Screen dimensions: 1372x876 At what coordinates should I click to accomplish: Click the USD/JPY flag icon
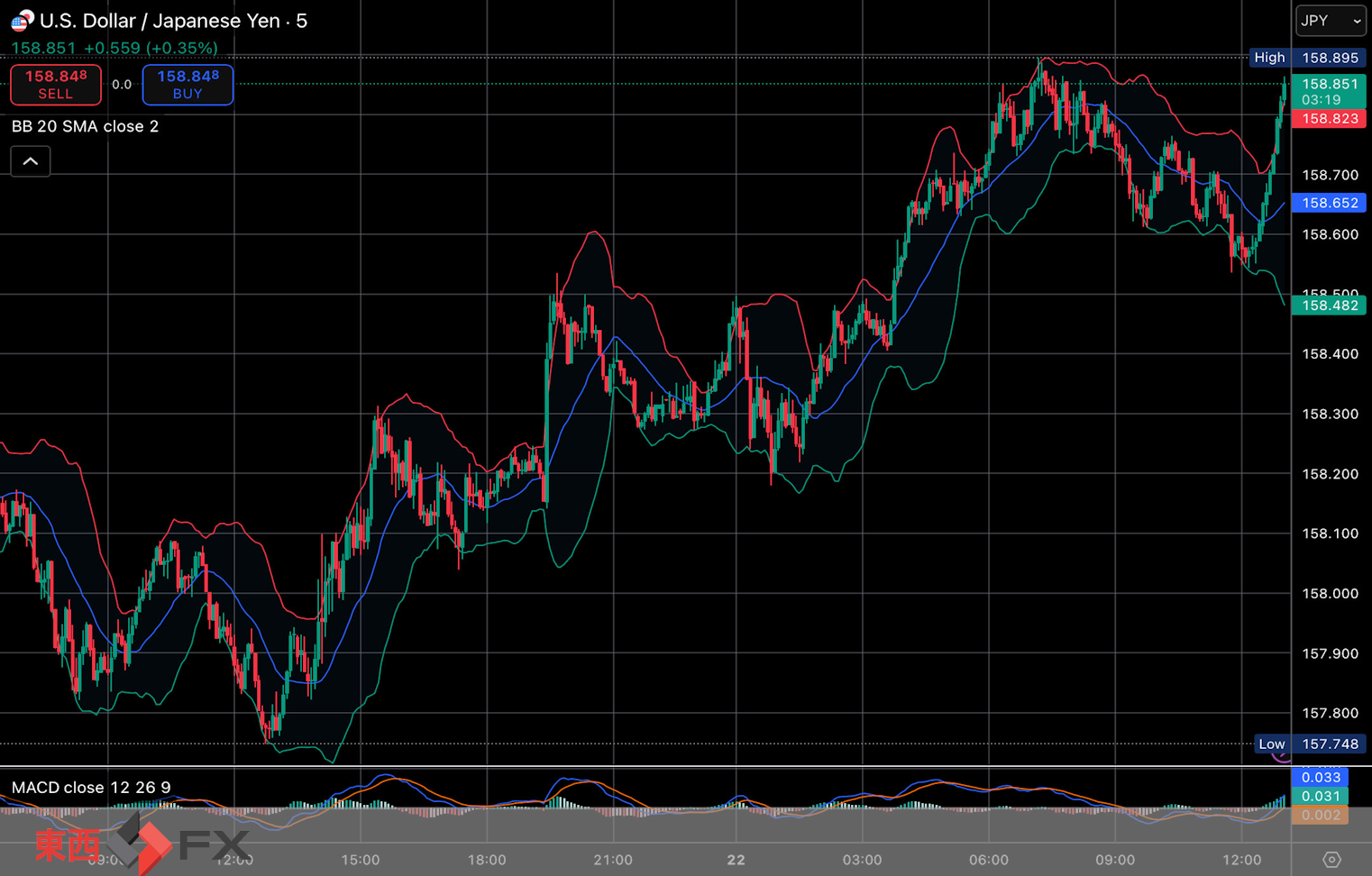click(x=22, y=20)
